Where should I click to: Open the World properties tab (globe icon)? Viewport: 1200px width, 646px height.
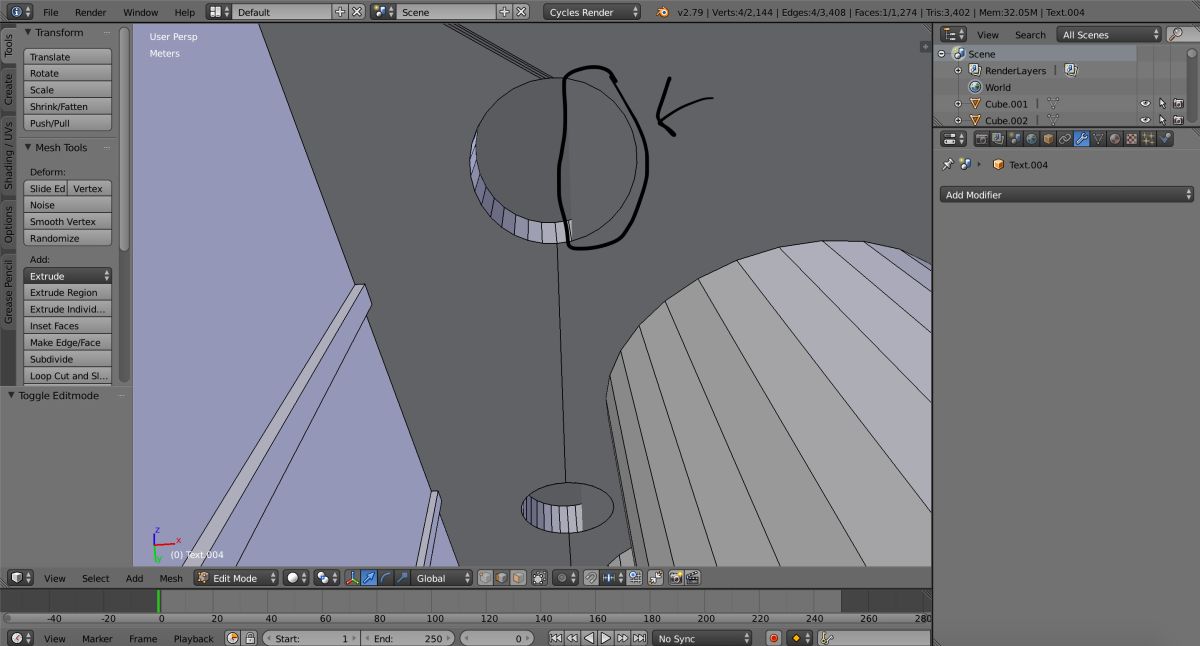click(x=1032, y=139)
